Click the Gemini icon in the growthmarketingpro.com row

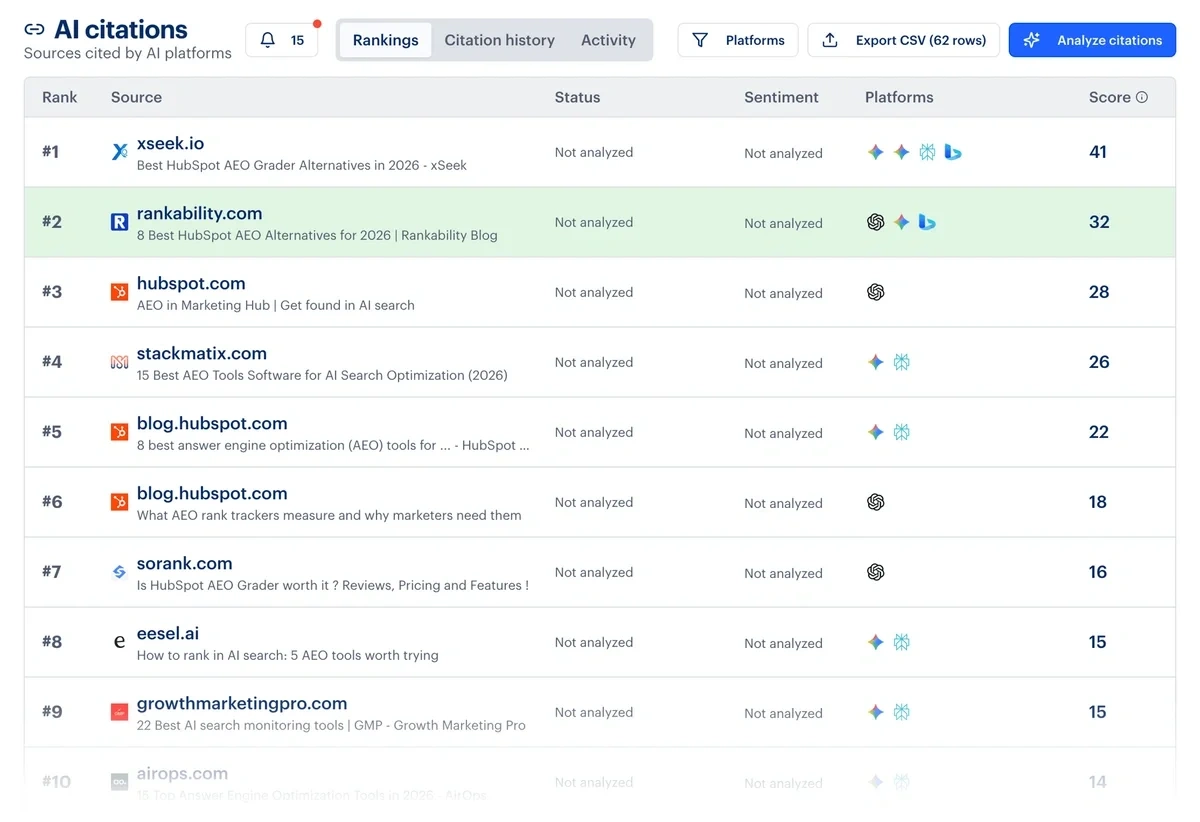(x=876, y=712)
